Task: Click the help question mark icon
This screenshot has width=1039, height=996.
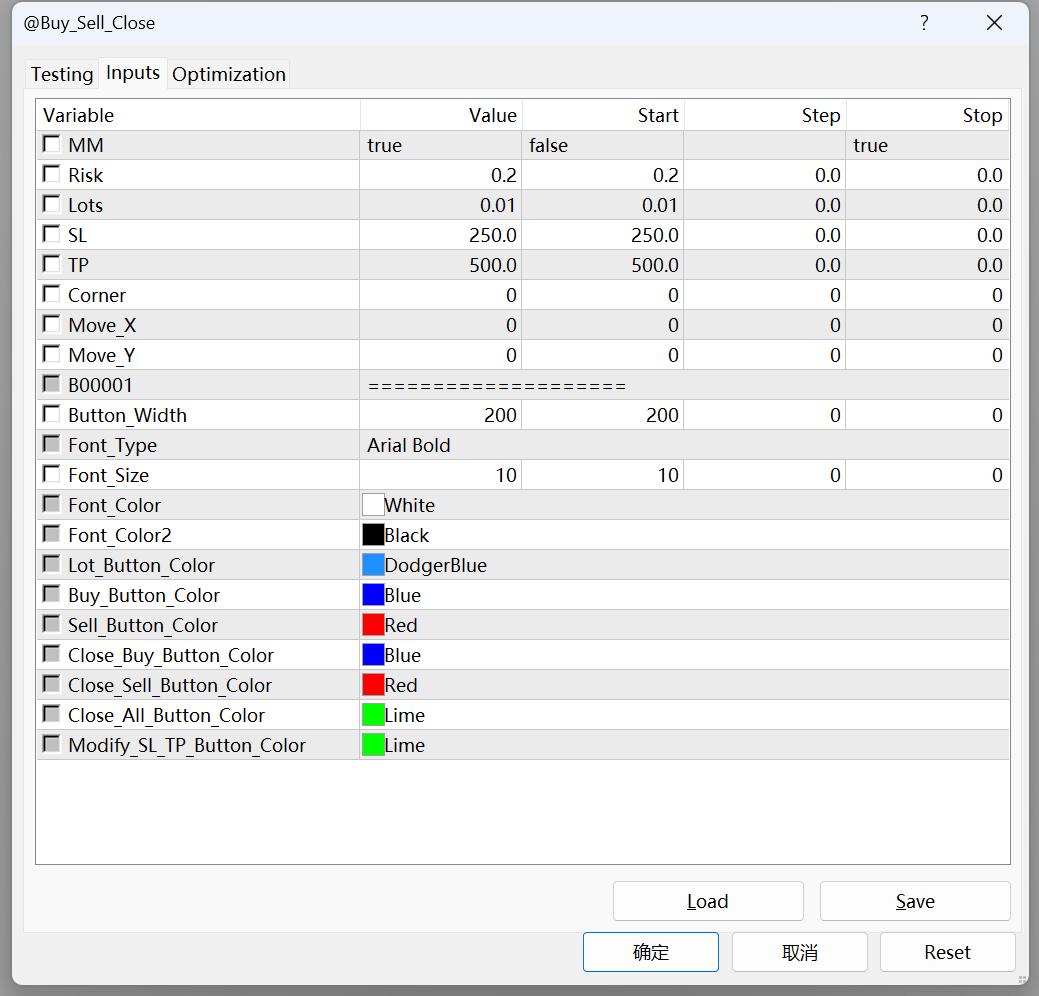Action: tap(924, 23)
